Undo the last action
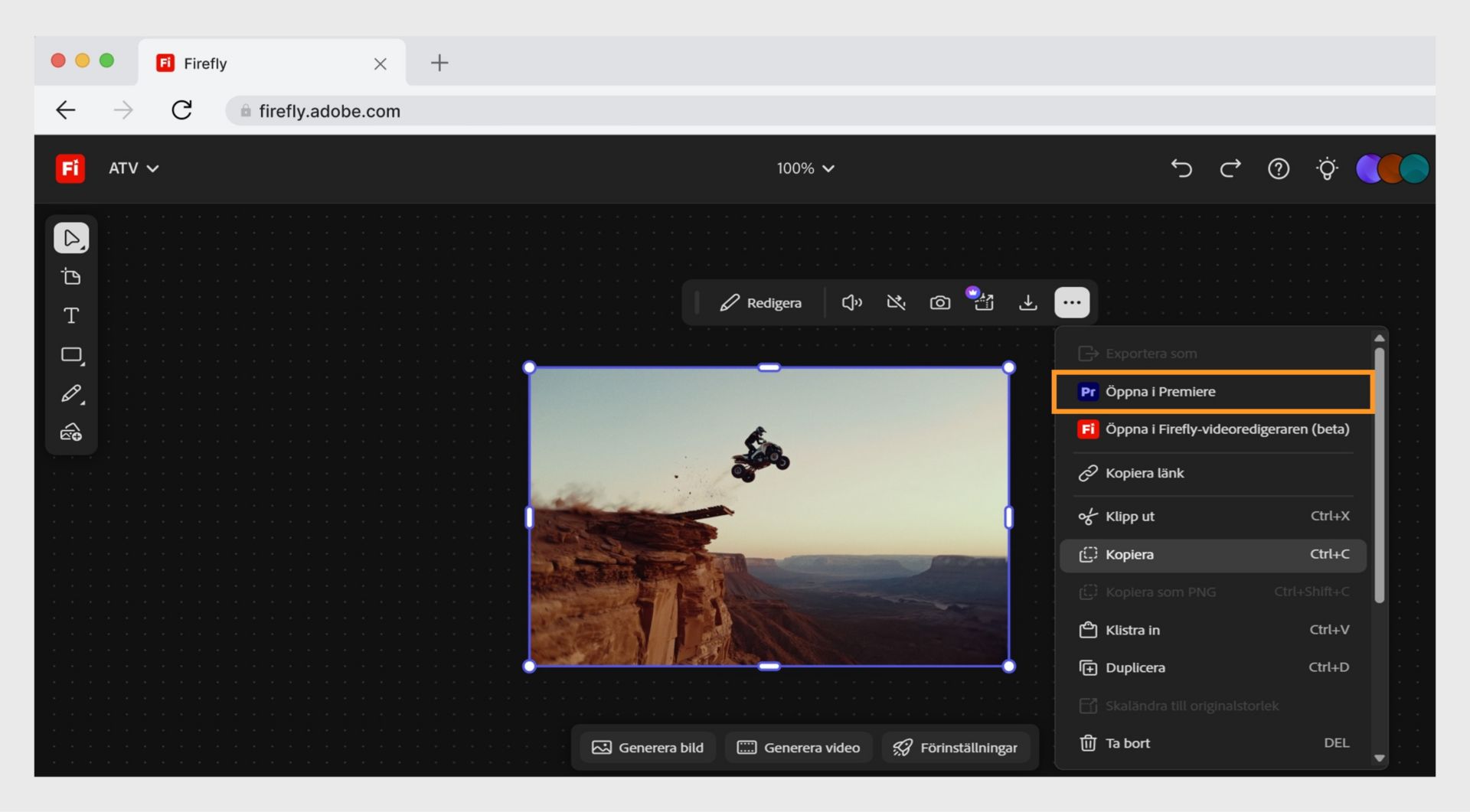Viewport: 1470px width, 812px height. pos(1181,168)
